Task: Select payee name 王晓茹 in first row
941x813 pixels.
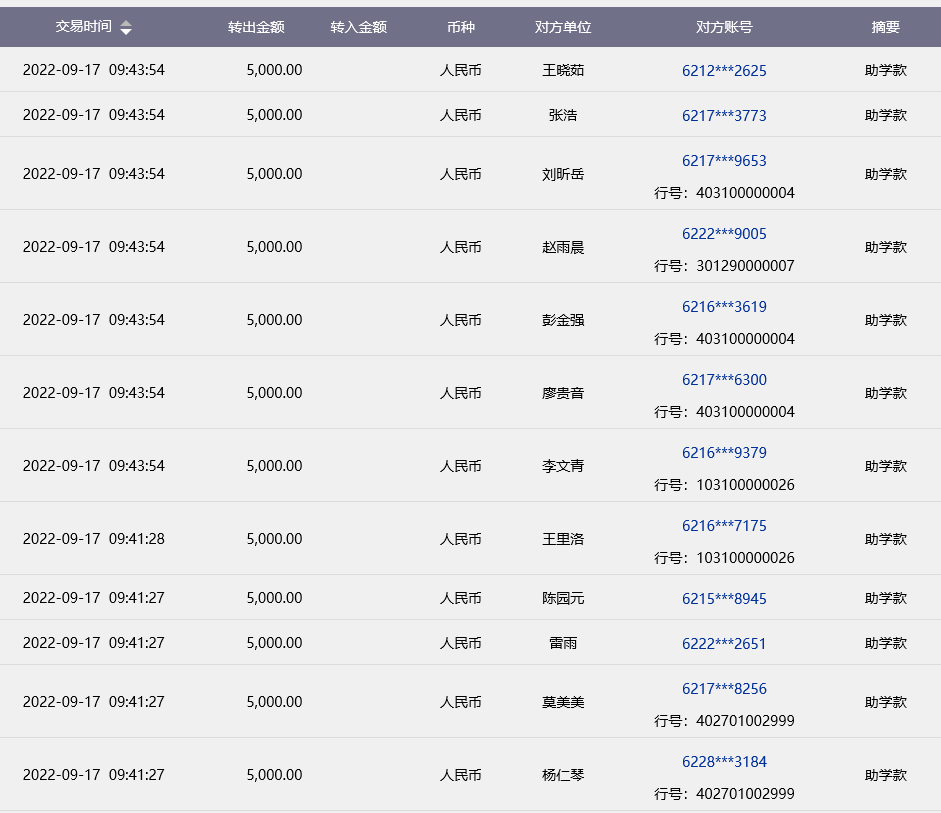Action: click(x=563, y=71)
